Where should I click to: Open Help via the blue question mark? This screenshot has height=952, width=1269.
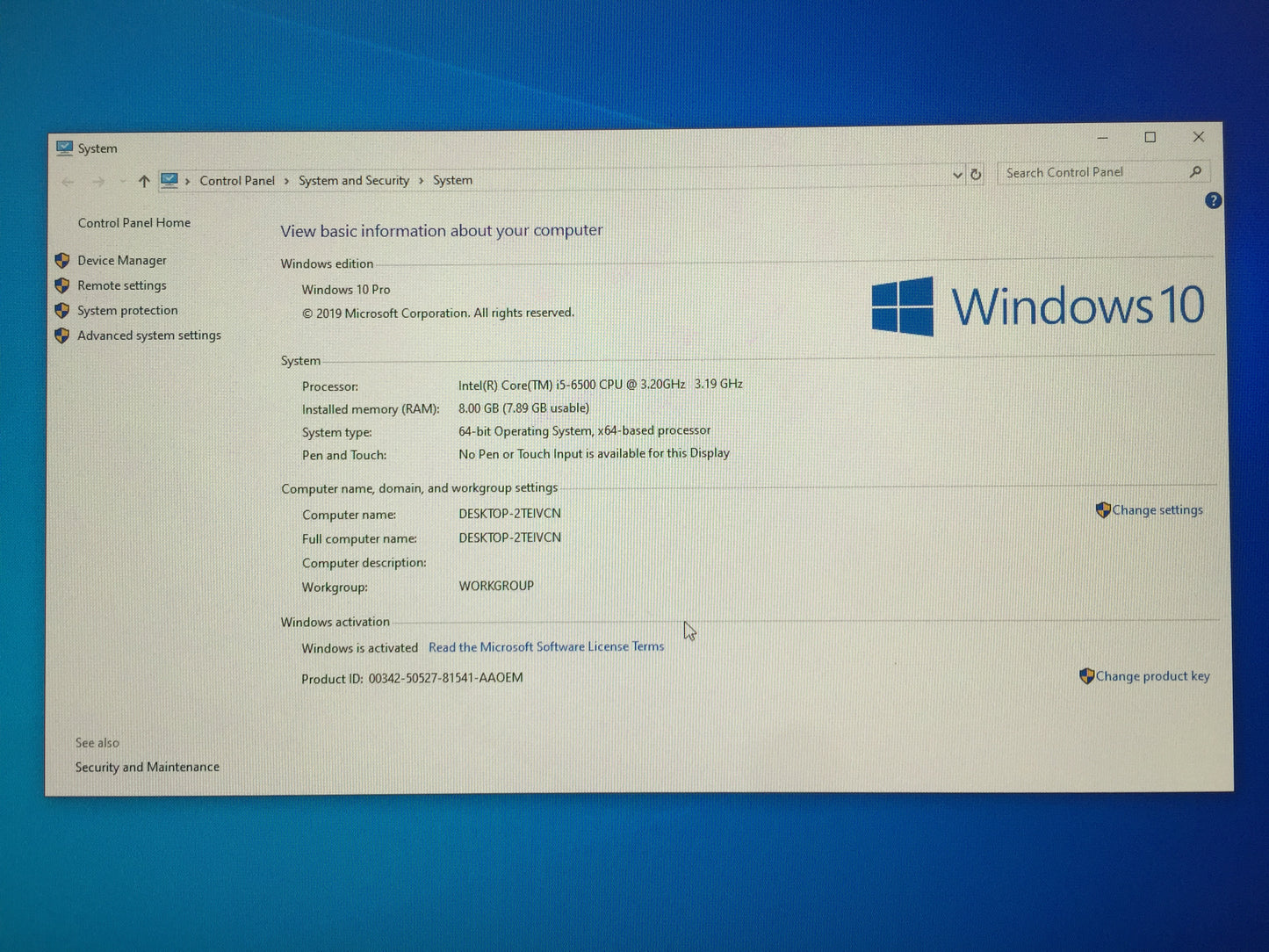point(1213,201)
